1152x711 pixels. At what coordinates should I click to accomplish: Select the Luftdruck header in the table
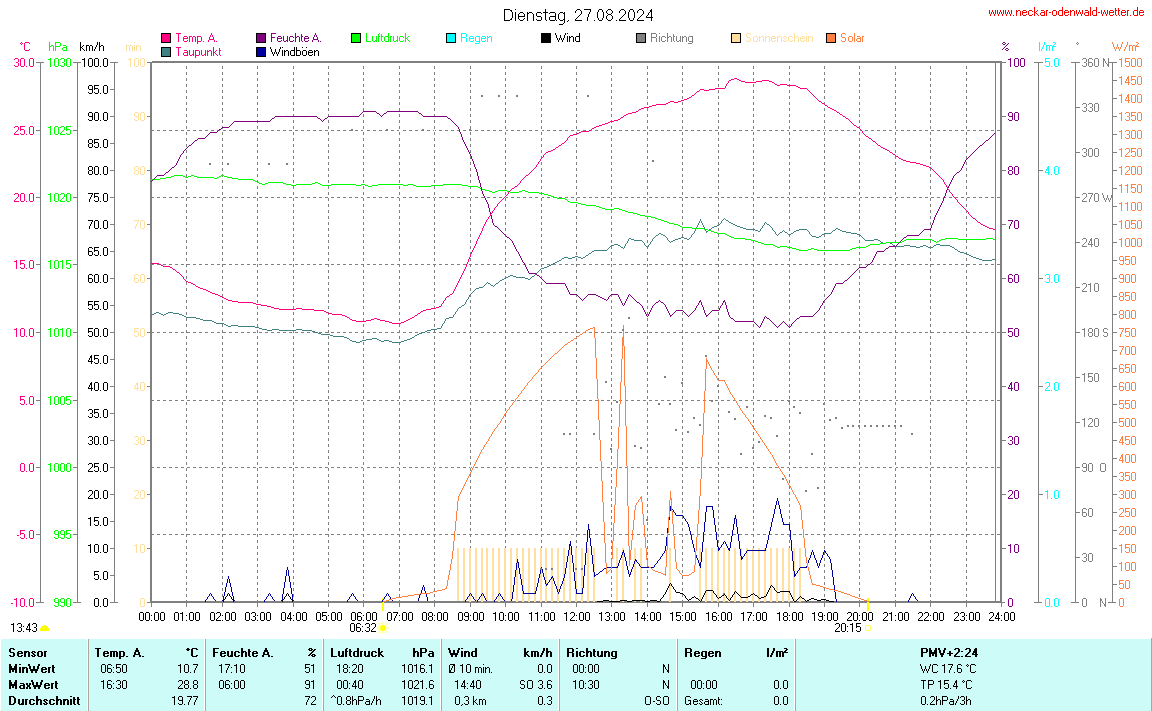coord(359,653)
